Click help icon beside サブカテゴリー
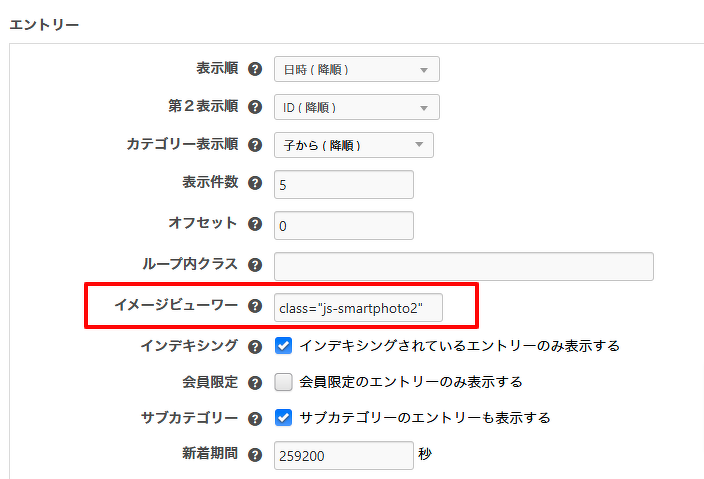The height and width of the screenshot is (479, 704). coord(255,417)
